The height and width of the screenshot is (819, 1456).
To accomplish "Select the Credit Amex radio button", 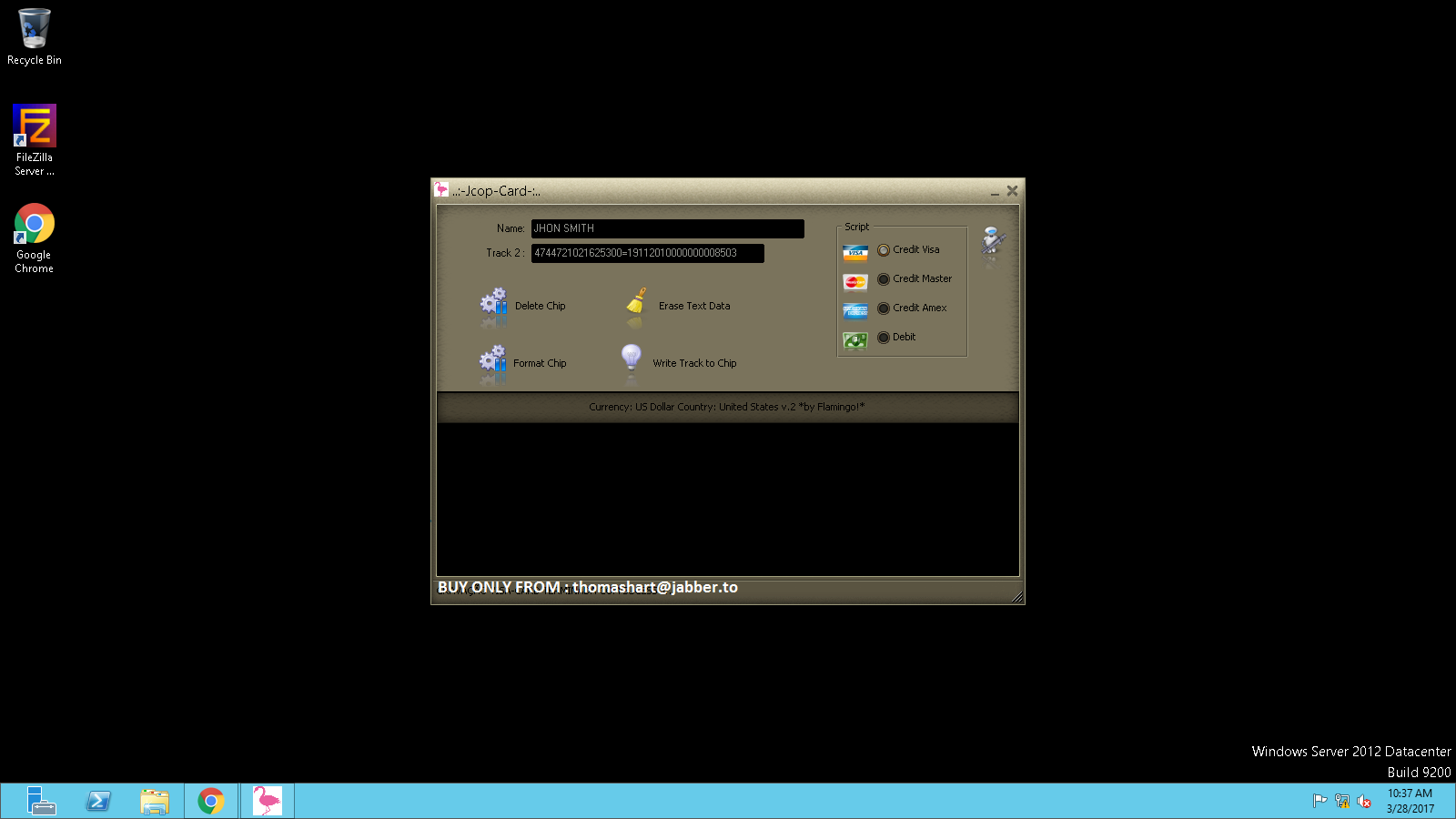I will pos(884,308).
